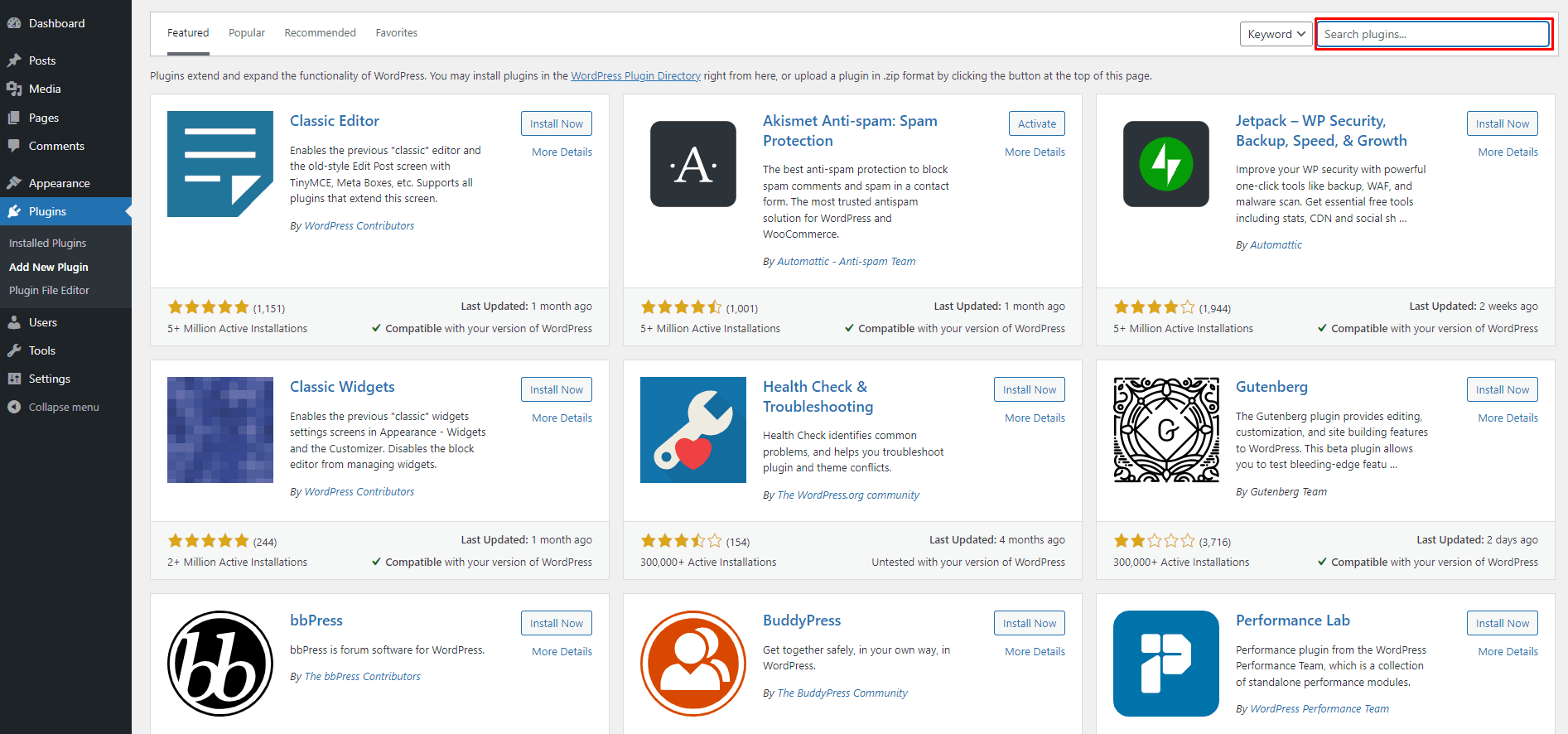Click the Jetpack green lightning logo
The image size is (1568, 734).
click(1166, 164)
